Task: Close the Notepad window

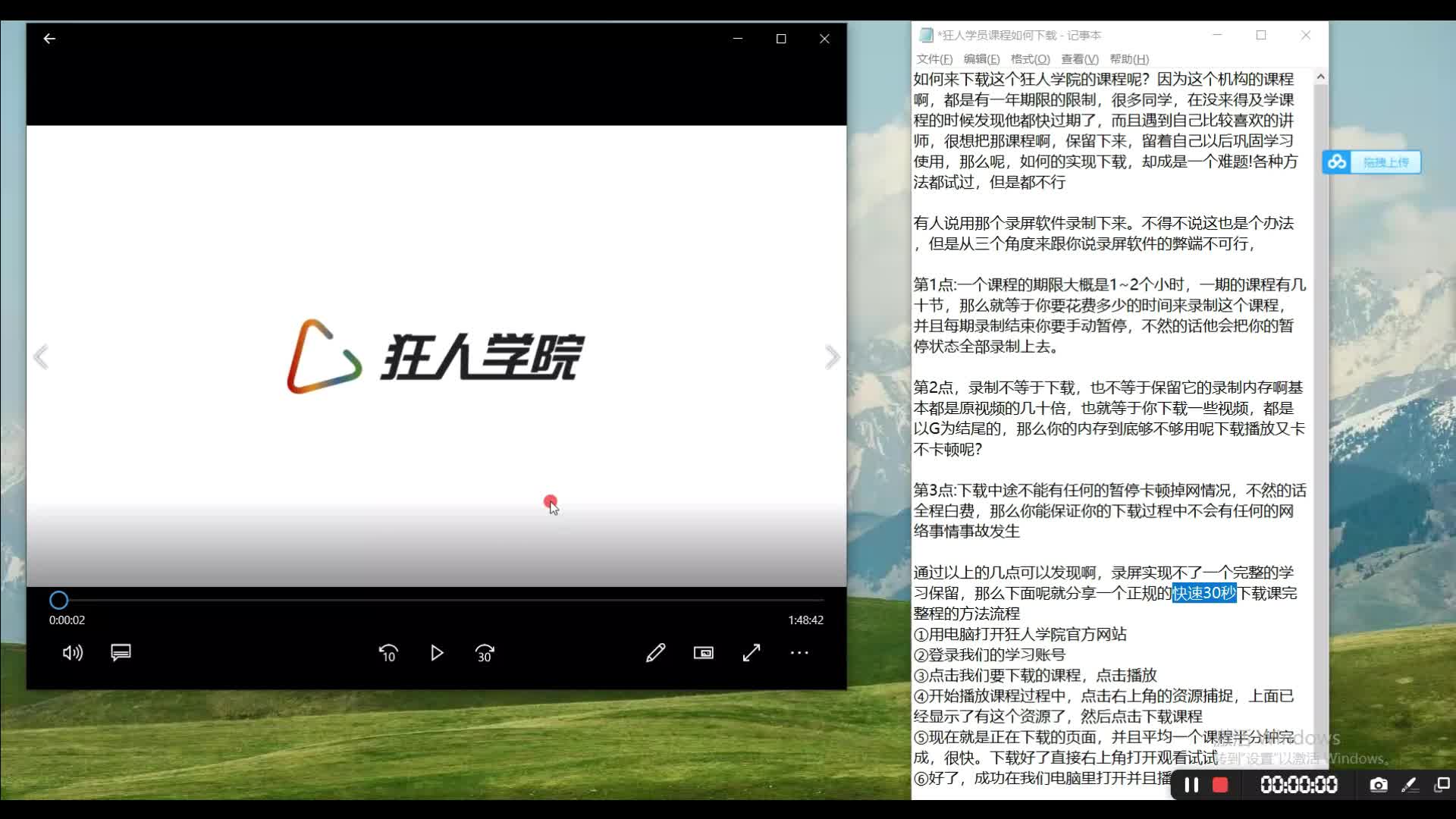Action: (1306, 35)
